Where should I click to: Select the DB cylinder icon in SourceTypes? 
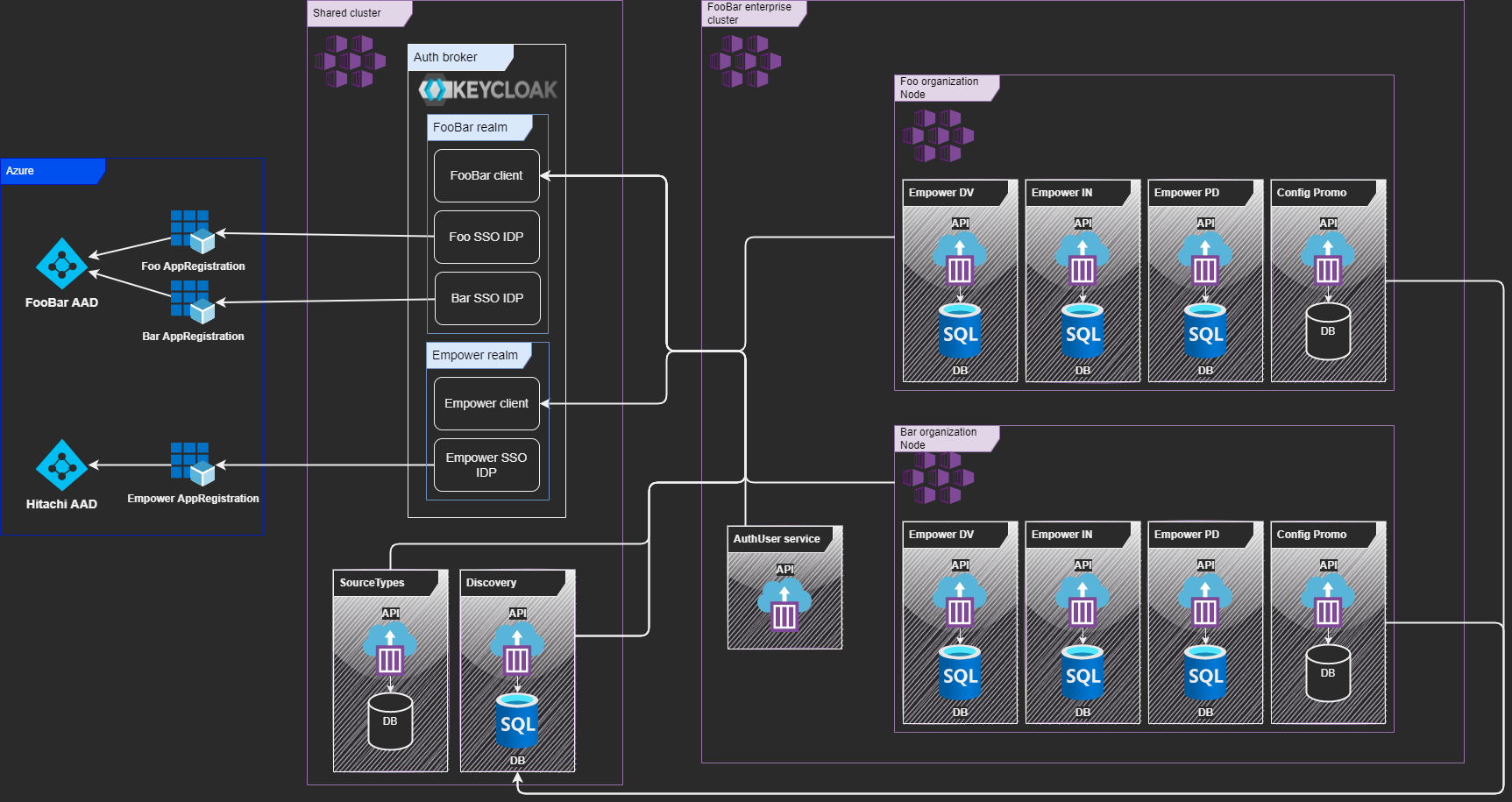click(390, 721)
